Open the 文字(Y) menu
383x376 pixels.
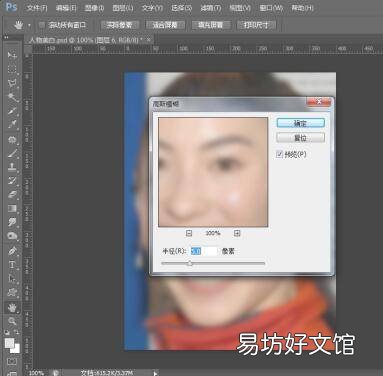(x=152, y=8)
